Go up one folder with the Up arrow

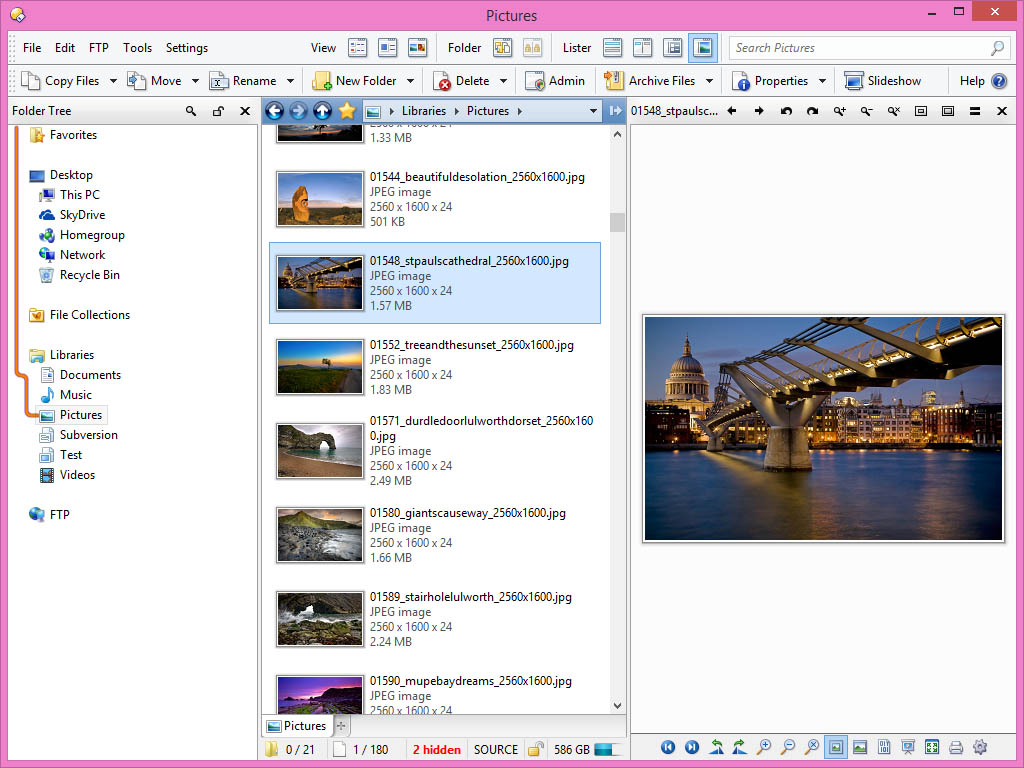[x=322, y=111]
